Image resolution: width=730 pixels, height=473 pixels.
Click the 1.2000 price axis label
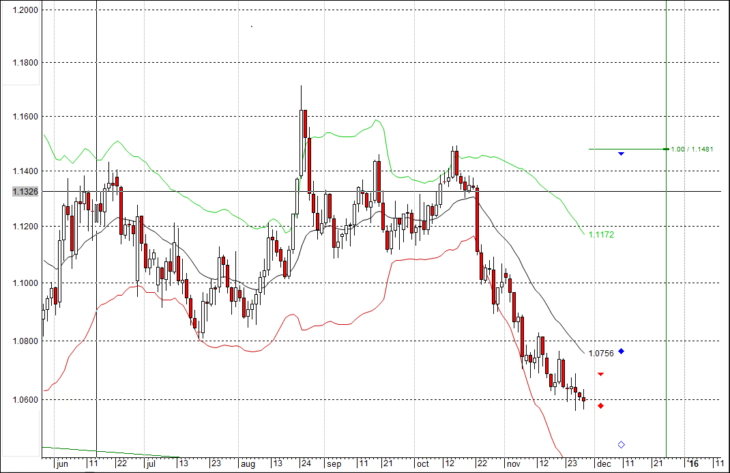tap(26, 10)
